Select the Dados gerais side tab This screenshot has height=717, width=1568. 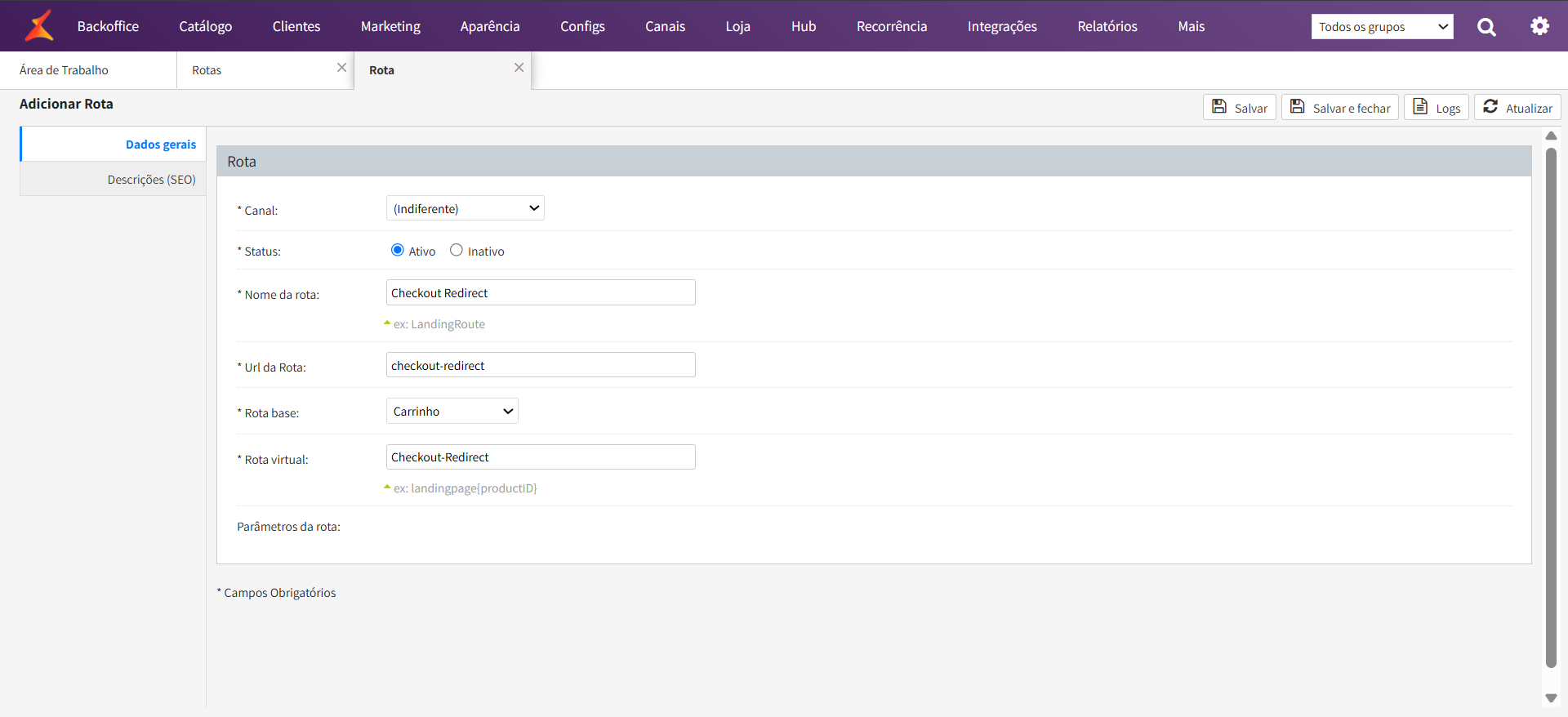(x=114, y=144)
